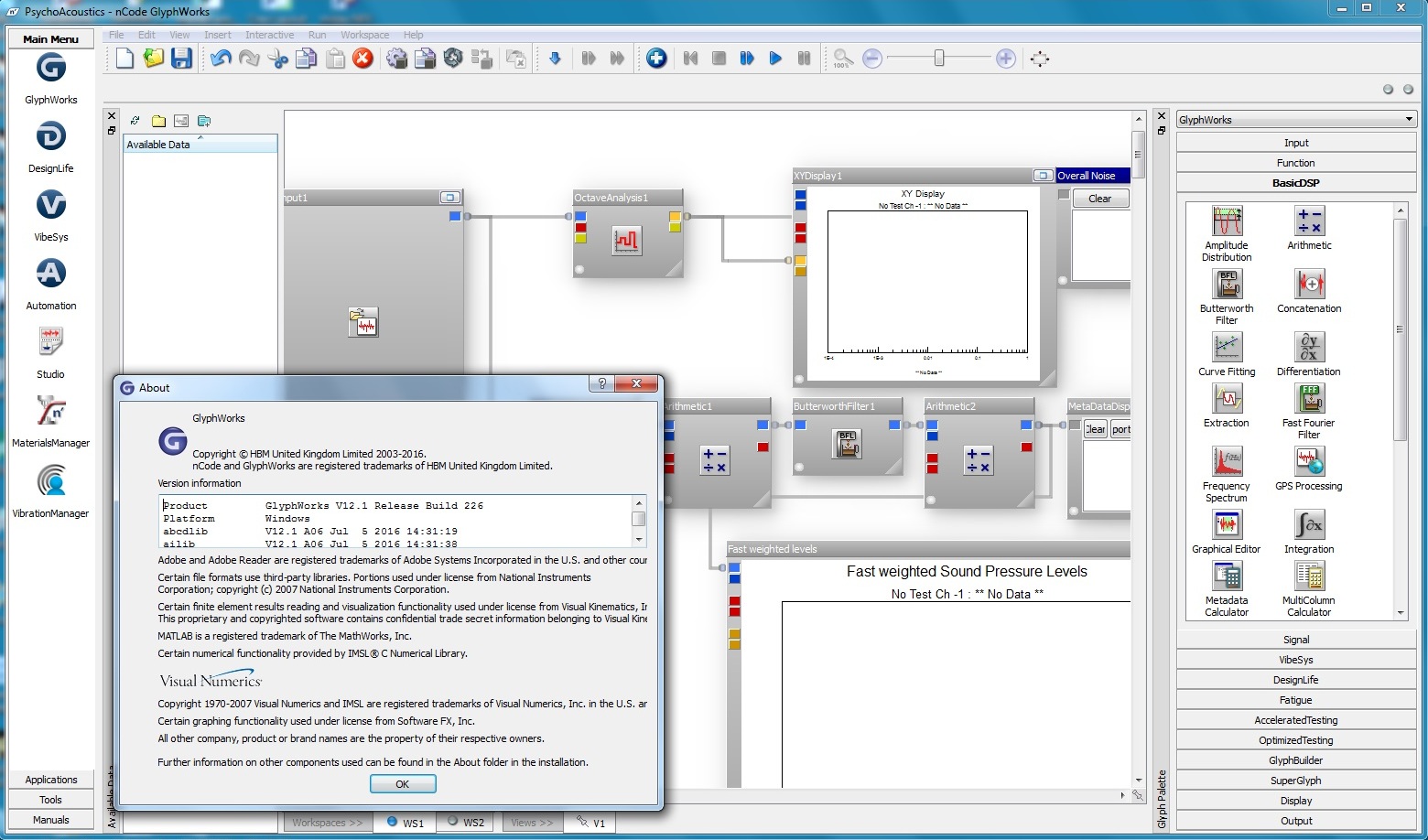The height and width of the screenshot is (840, 1428).
Task: Click the step-forward run control
Action: [747, 59]
